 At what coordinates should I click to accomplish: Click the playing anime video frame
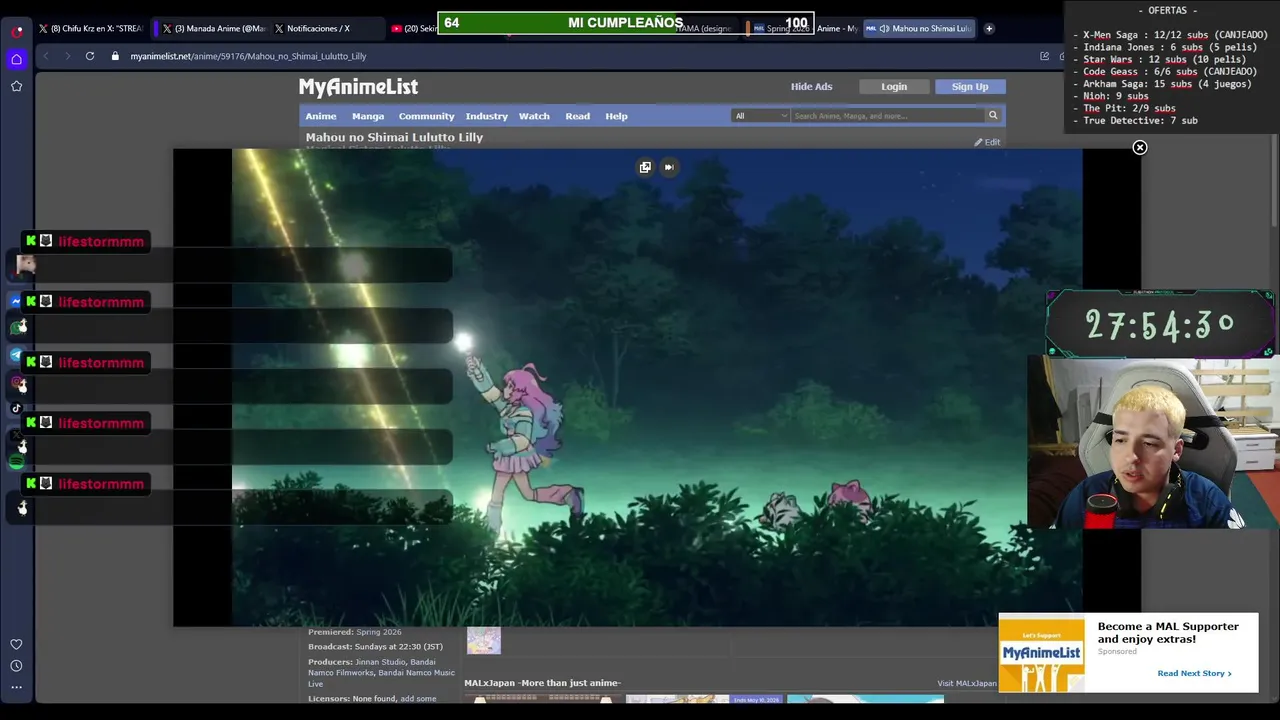pos(657,388)
